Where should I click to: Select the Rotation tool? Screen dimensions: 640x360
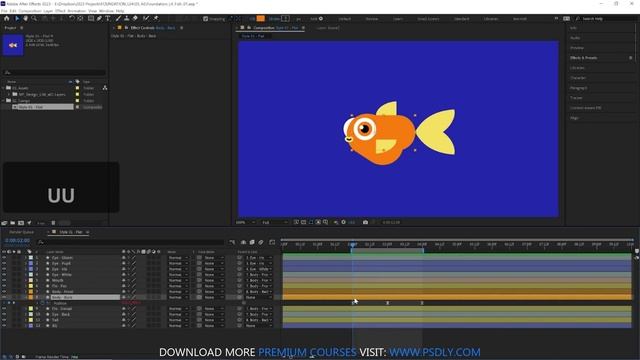[71, 18]
